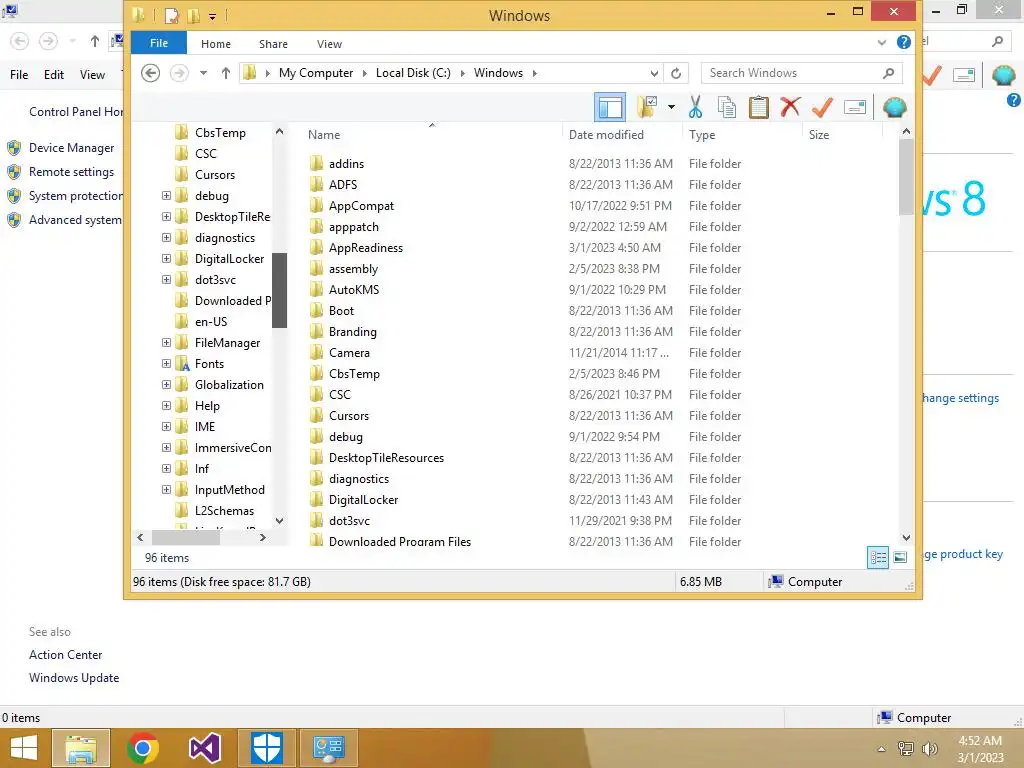This screenshot has width=1024, height=768.
Task: Sort by Type column header
Action: (x=702, y=135)
